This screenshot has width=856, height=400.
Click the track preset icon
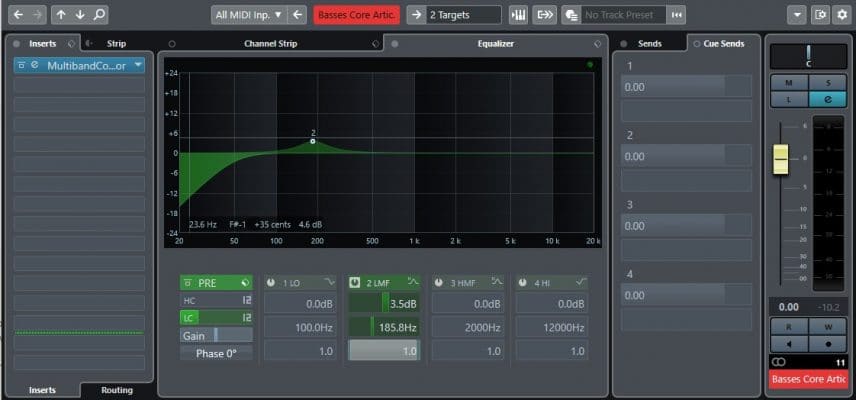point(572,15)
